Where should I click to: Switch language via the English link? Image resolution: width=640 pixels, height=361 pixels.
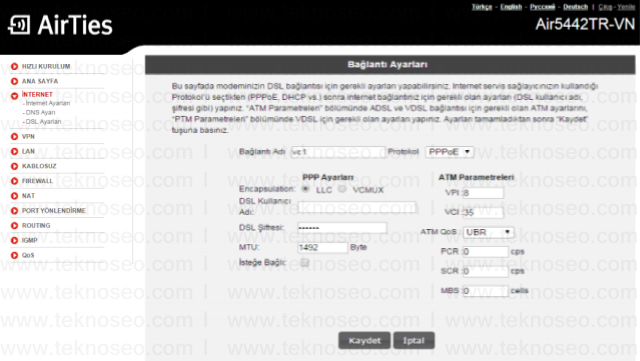[x=511, y=7]
